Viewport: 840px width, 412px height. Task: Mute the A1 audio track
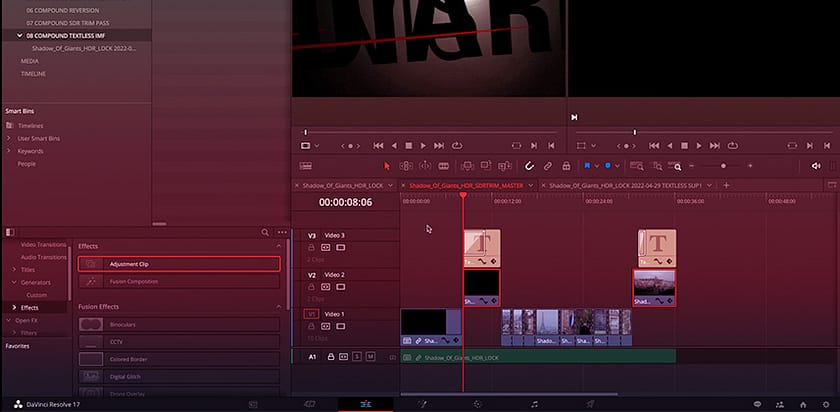[x=370, y=356]
